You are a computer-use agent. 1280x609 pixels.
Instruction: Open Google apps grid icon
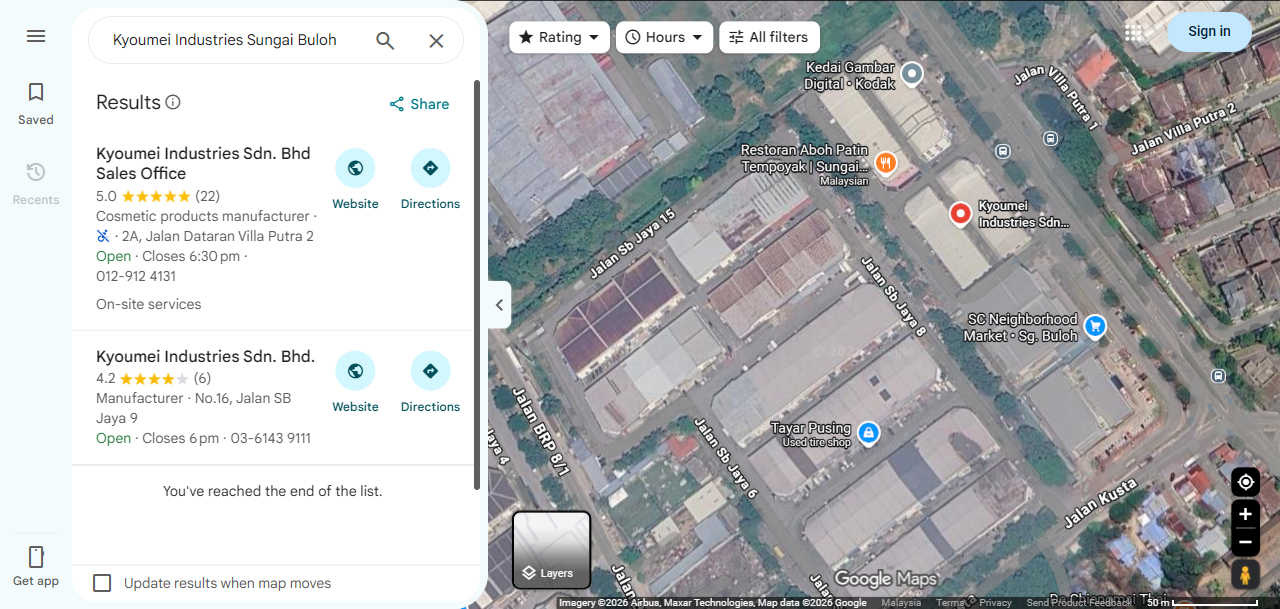coord(1133,32)
